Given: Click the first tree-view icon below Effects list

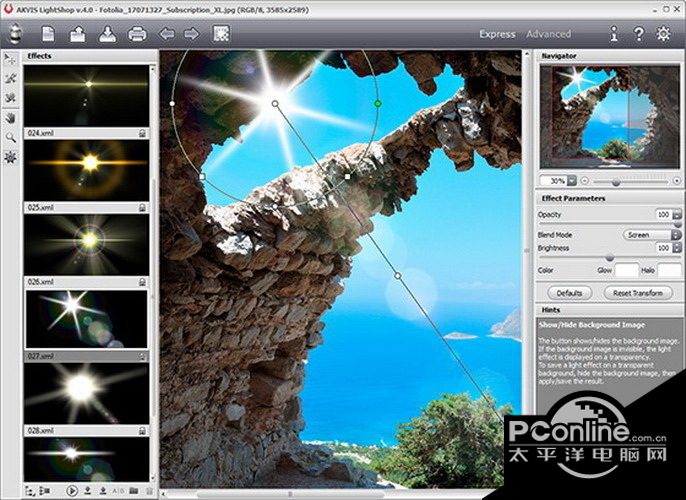Looking at the screenshot, I should coord(30,491).
